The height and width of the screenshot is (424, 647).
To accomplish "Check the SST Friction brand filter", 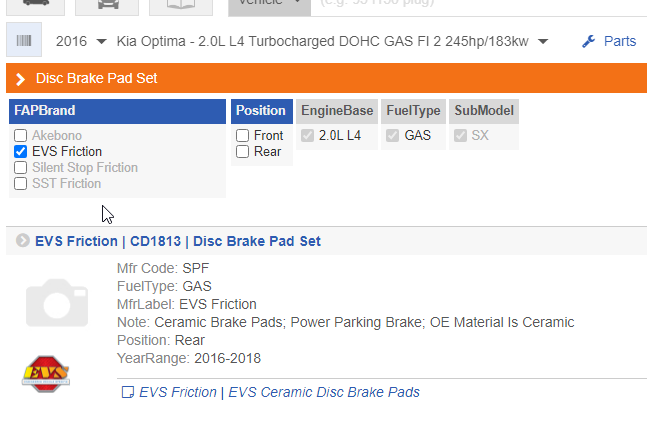I will 21,183.
